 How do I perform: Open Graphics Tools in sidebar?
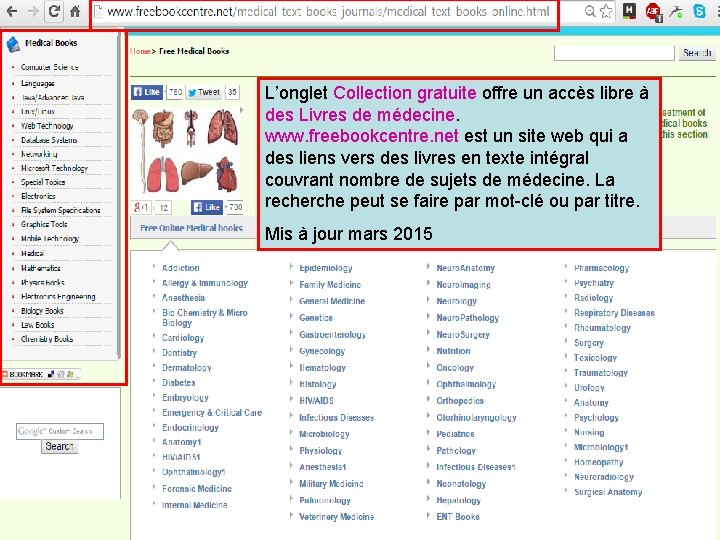tap(44, 224)
